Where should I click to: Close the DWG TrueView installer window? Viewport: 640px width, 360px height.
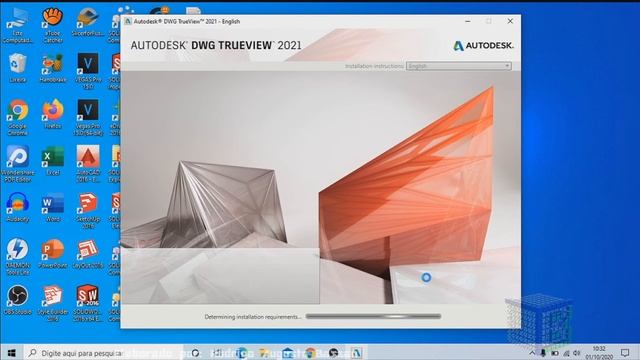point(510,21)
